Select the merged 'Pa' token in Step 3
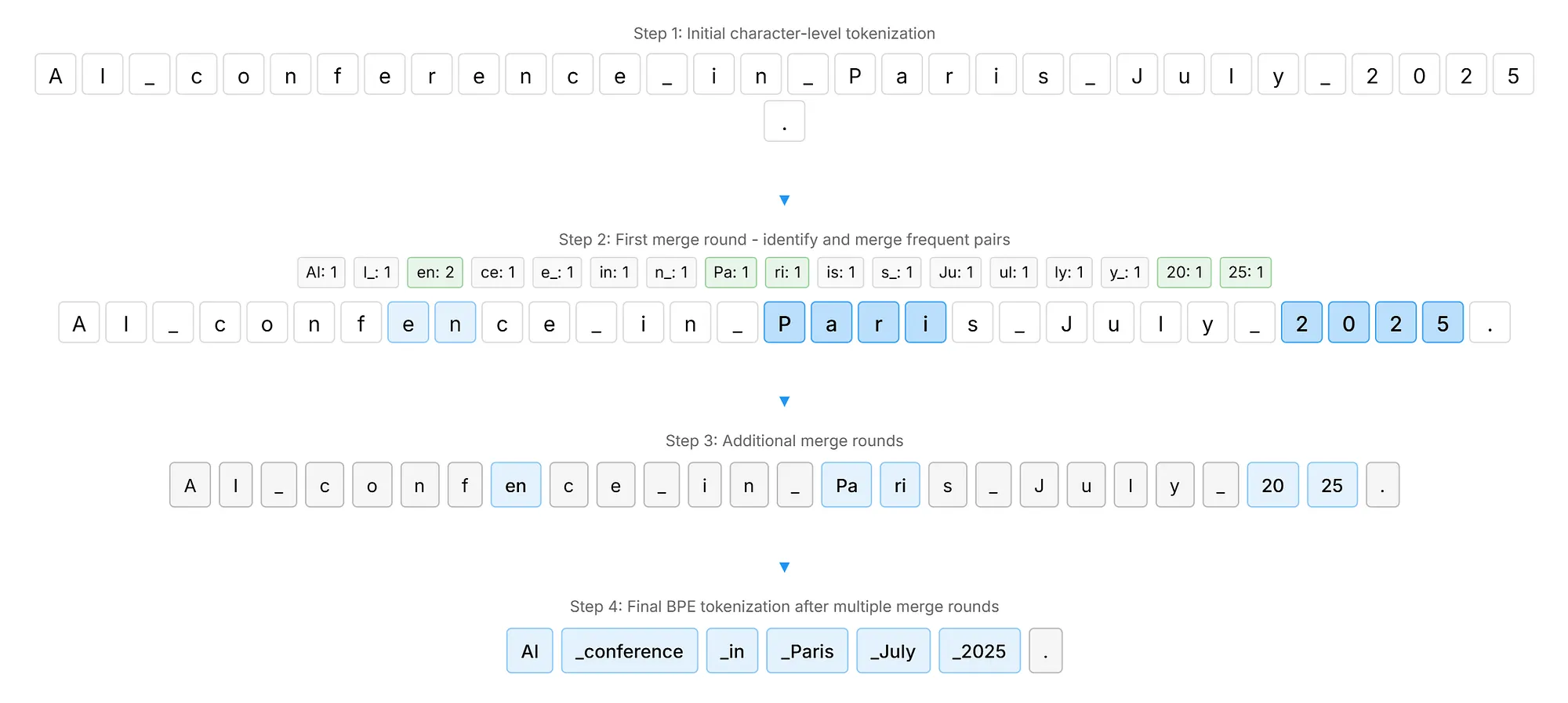 coord(846,485)
